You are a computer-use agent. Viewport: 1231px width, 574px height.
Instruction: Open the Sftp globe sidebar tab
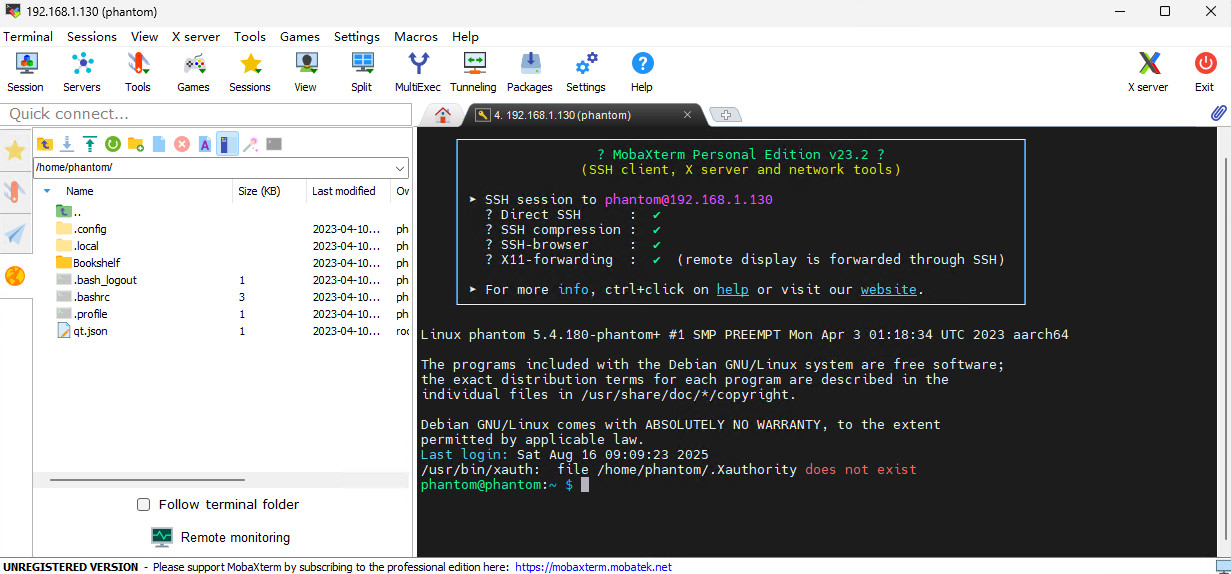(15, 276)
